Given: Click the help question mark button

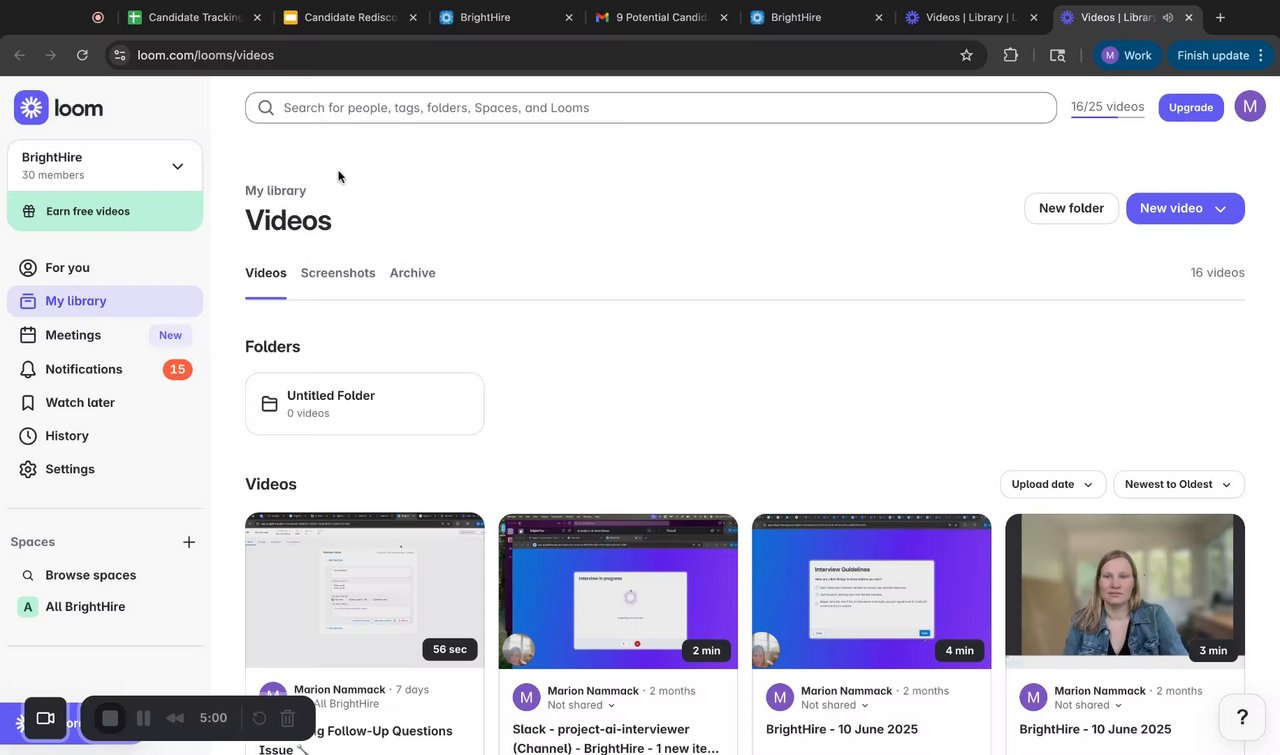Looking at the screenshot, I should pyautogui.click(x=1242, y=717).
